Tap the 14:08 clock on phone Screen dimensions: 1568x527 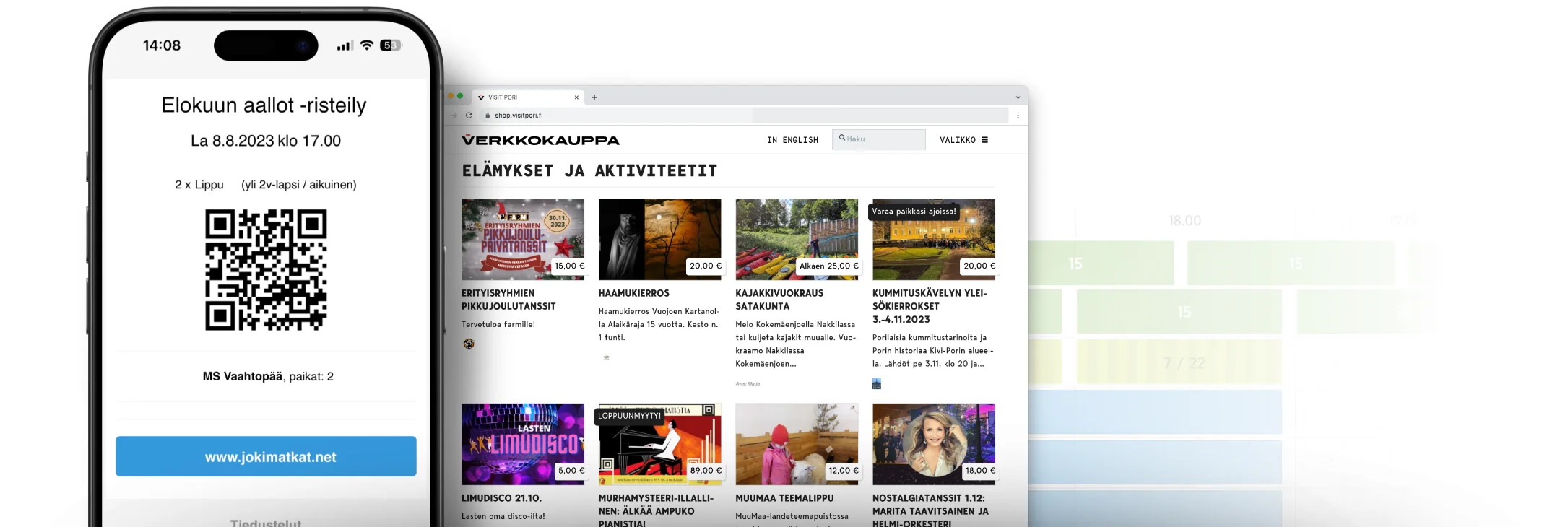(162, 45)
